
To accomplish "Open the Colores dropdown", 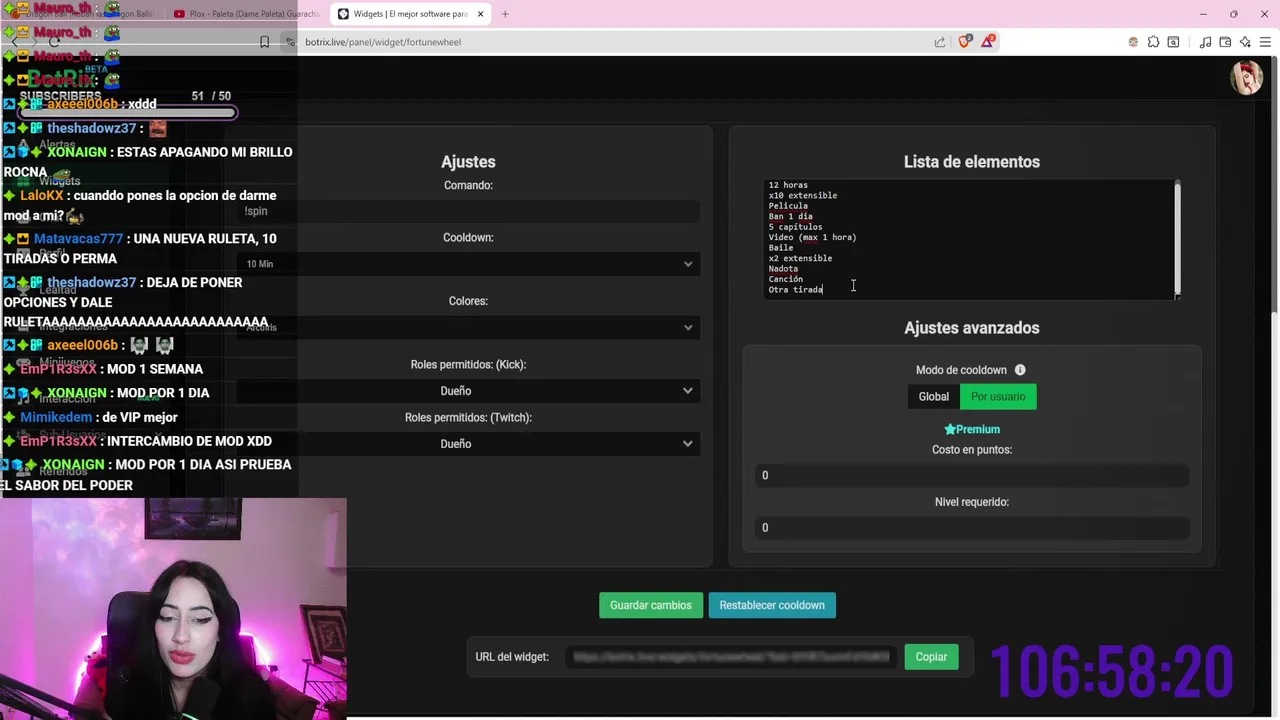I will tap(468, 327).
